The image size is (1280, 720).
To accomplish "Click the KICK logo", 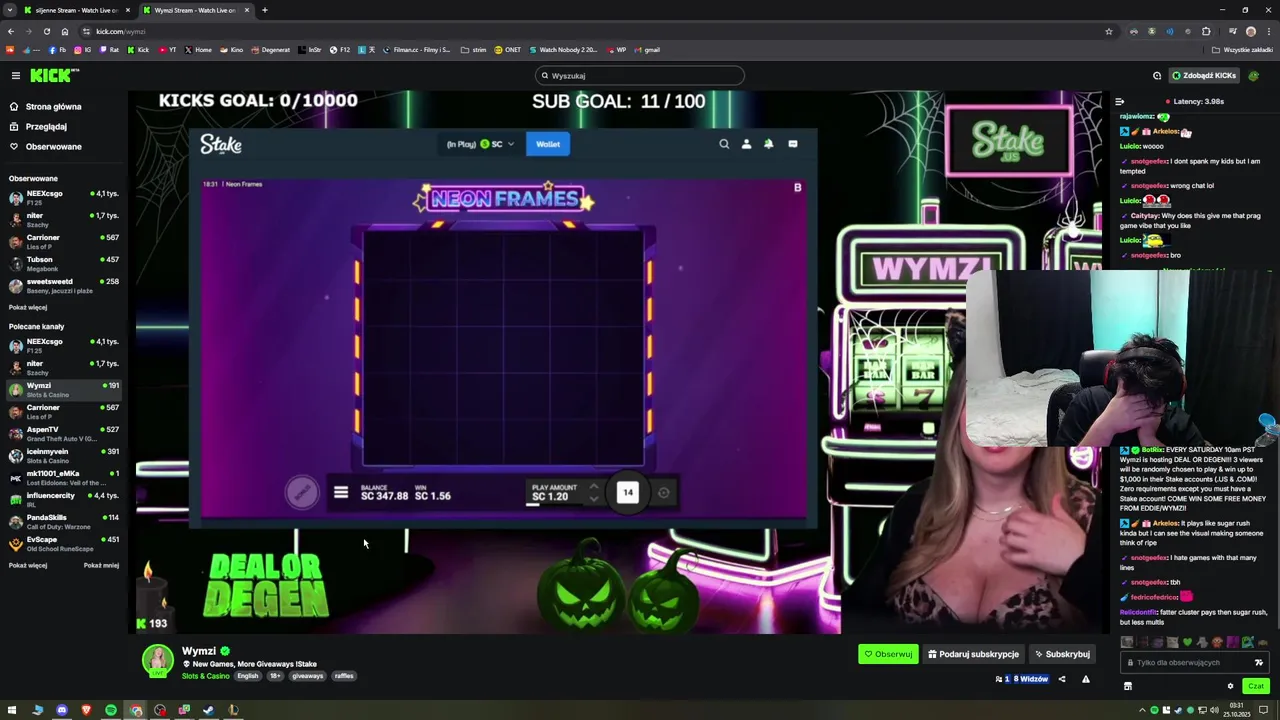I will [x=53, y=76].
